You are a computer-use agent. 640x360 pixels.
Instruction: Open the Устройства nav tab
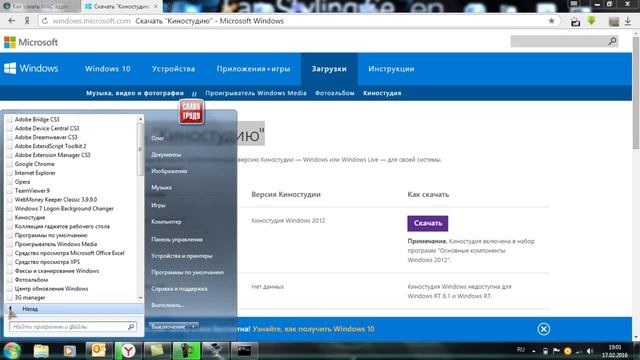click(173, 69)
